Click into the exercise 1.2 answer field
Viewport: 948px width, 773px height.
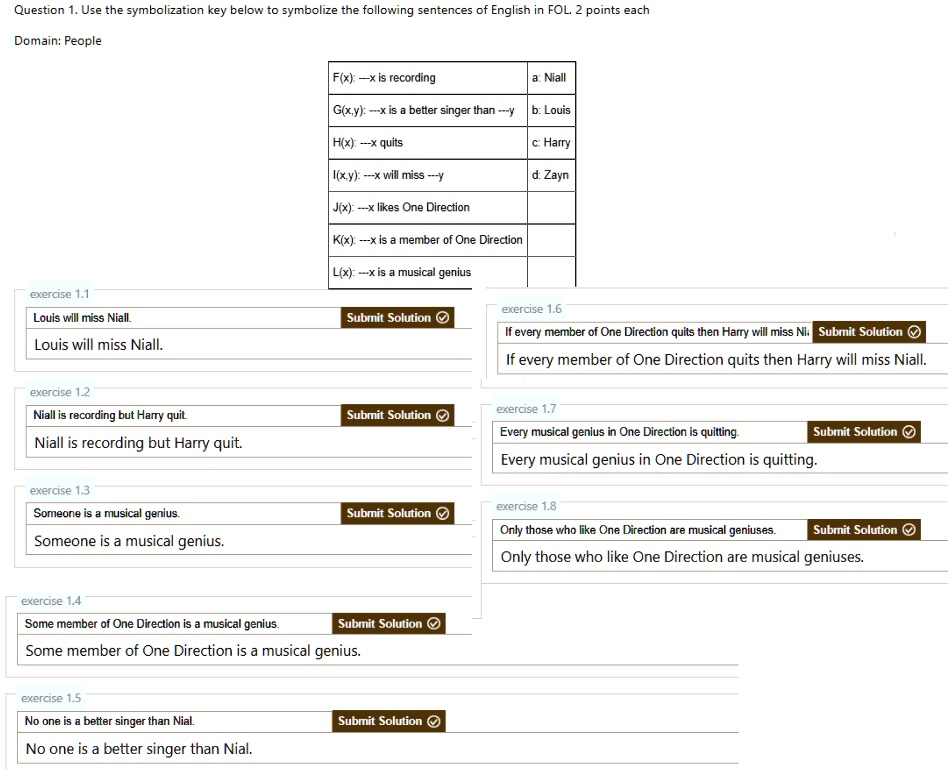[x=250, y=443]
